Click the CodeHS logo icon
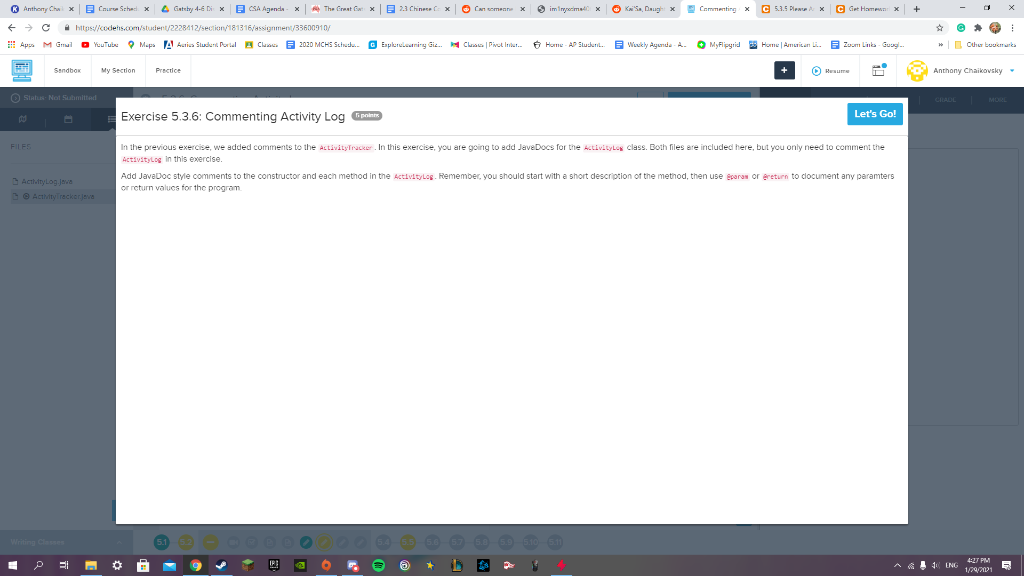The height and width of the screenshot is (576, 1024). pyautogui.click(x=22, y=70)
